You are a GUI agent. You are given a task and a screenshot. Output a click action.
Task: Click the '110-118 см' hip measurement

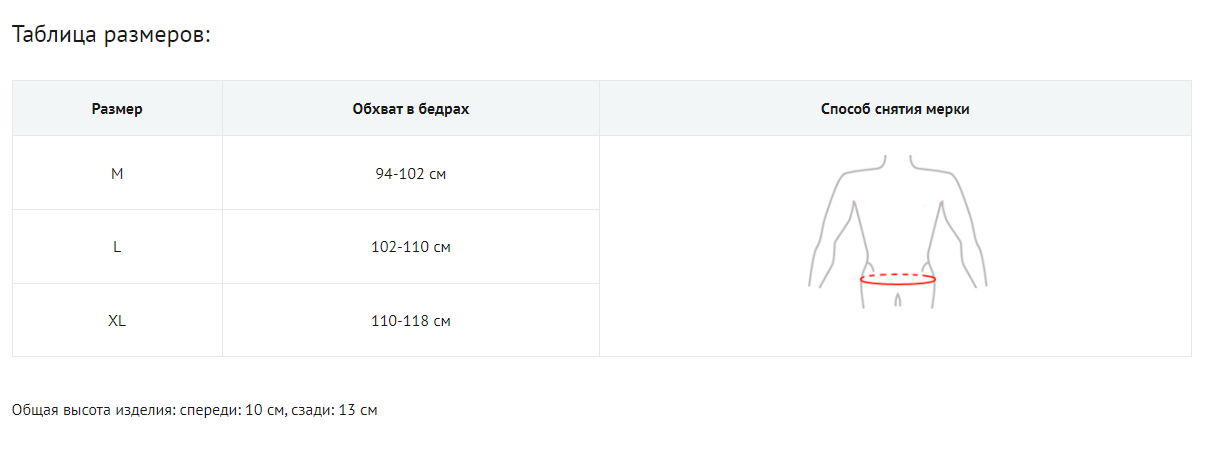410,321
